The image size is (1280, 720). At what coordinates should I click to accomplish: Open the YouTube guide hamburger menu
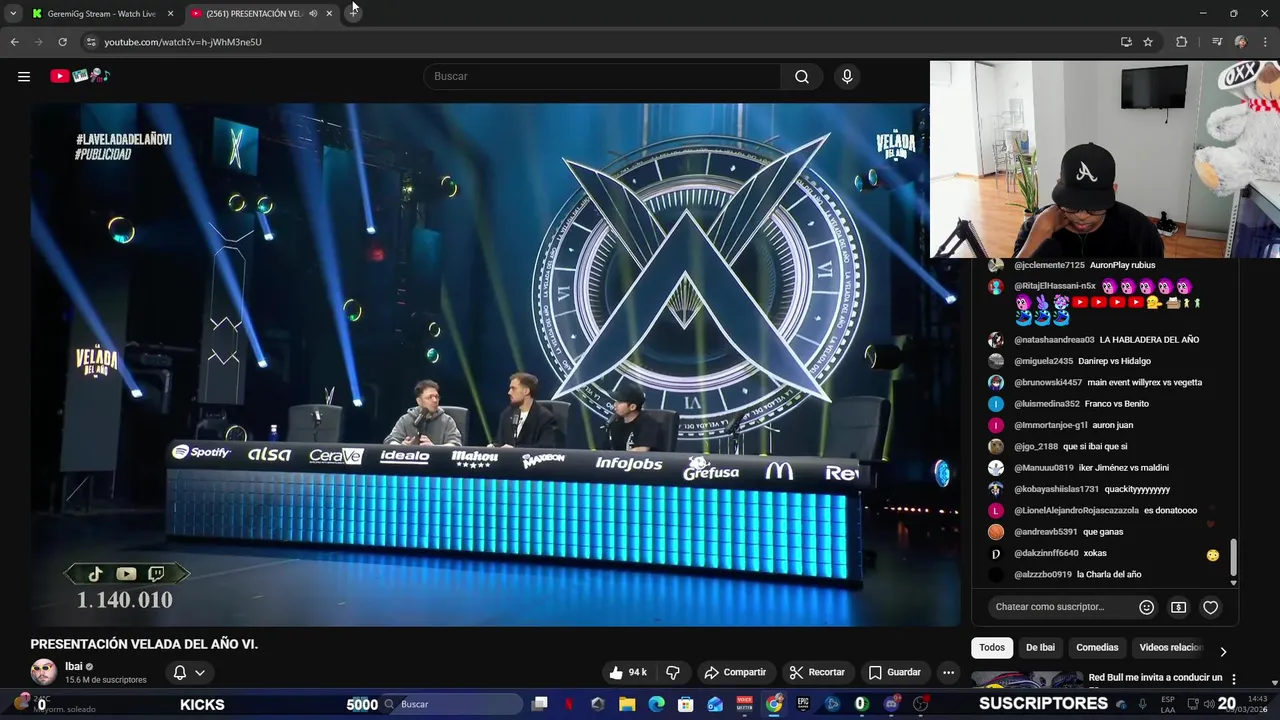[24, 76]
